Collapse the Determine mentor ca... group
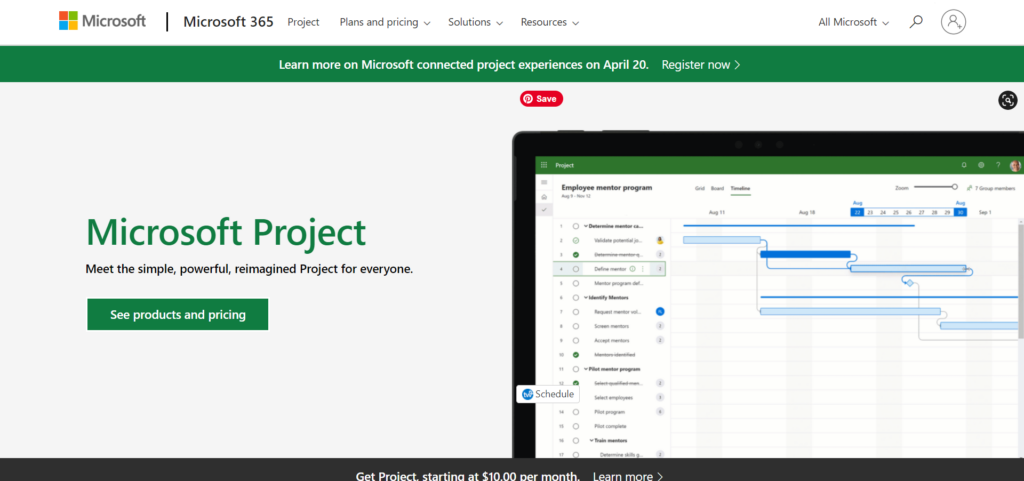1024x481 pixels. [x=586, y=226]
